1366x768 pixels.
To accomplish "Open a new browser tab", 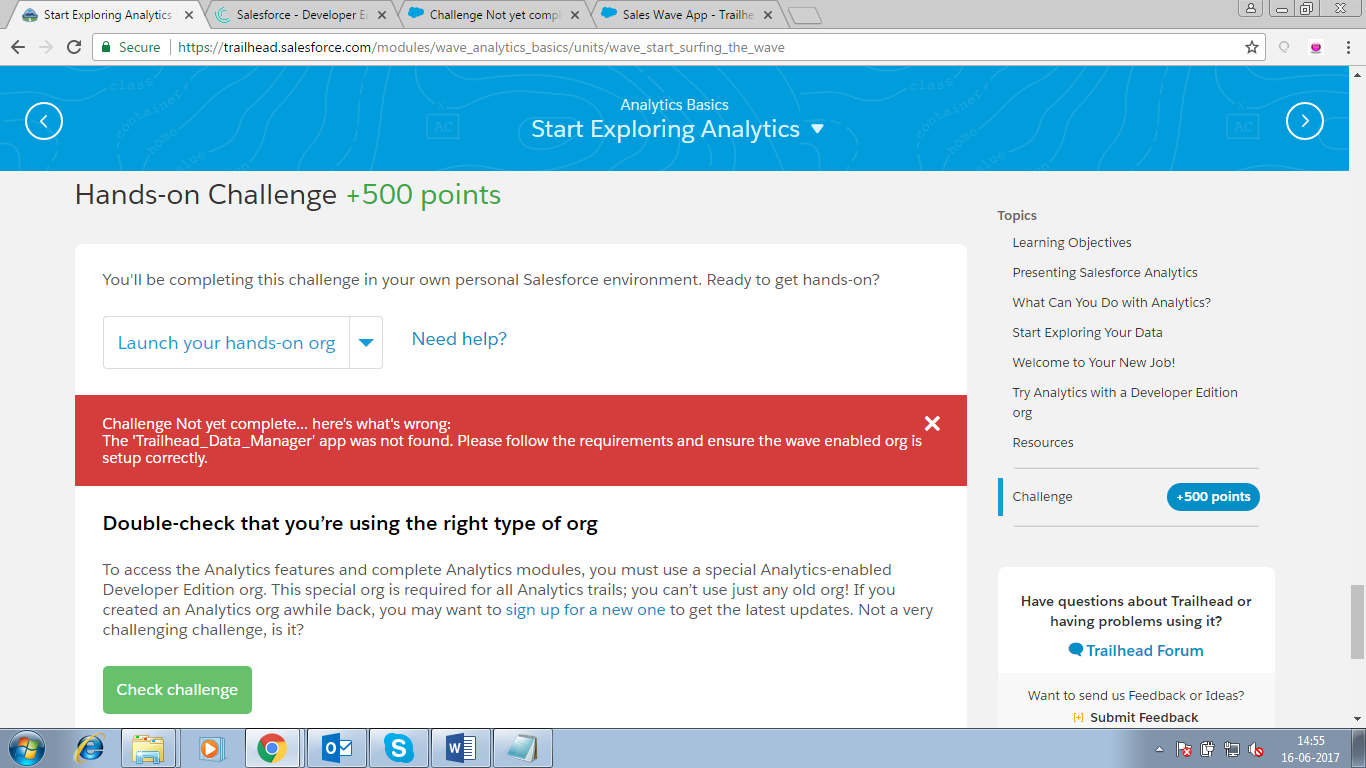I will click(x=804, y=16).
